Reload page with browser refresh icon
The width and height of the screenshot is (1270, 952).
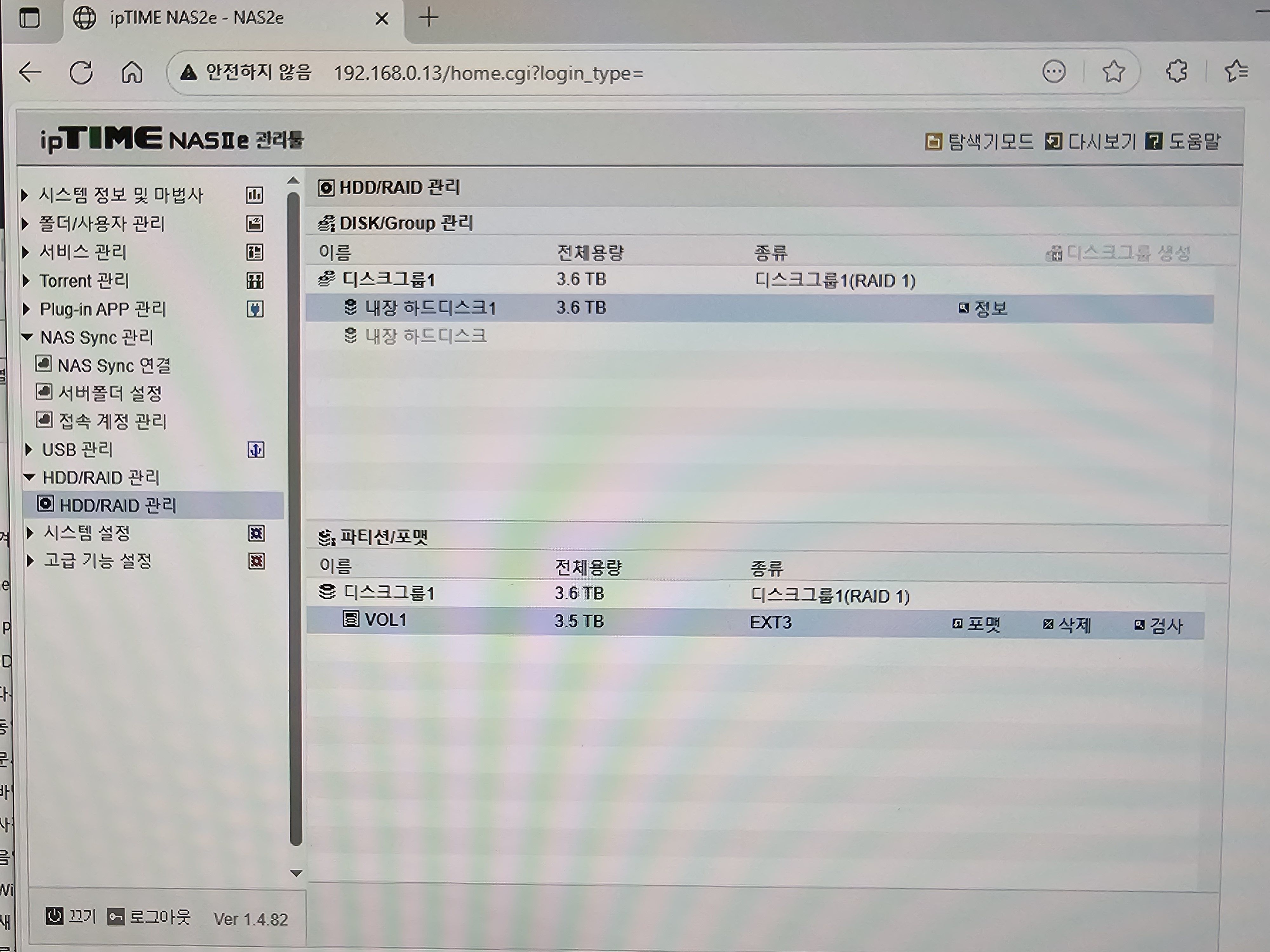pos(81,73)
